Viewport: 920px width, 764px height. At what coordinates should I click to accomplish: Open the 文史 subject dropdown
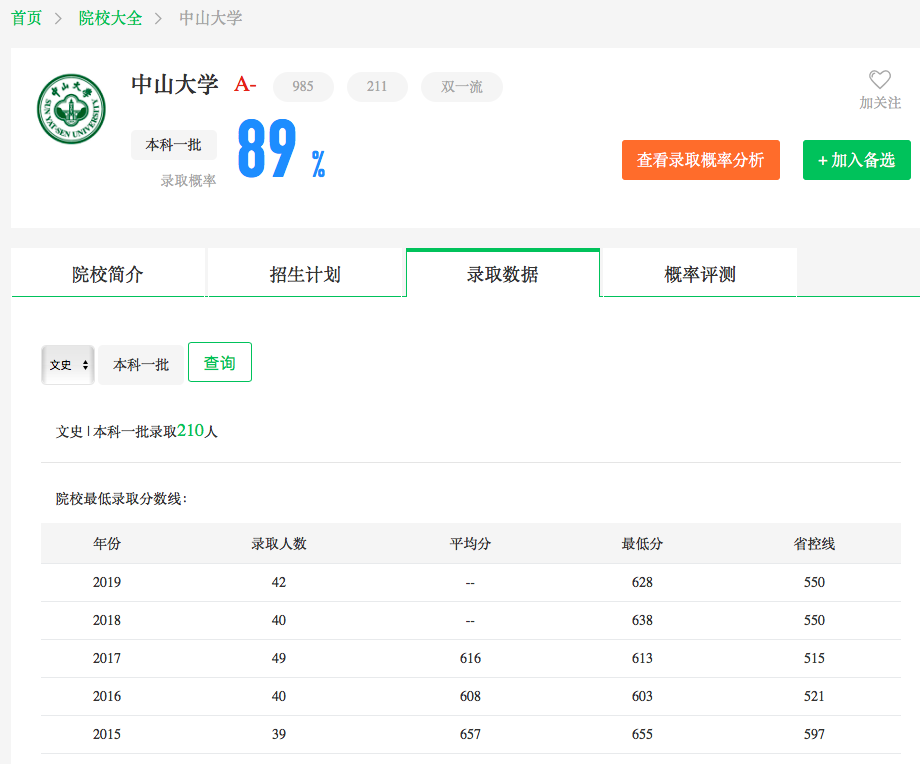click(68, 365)
